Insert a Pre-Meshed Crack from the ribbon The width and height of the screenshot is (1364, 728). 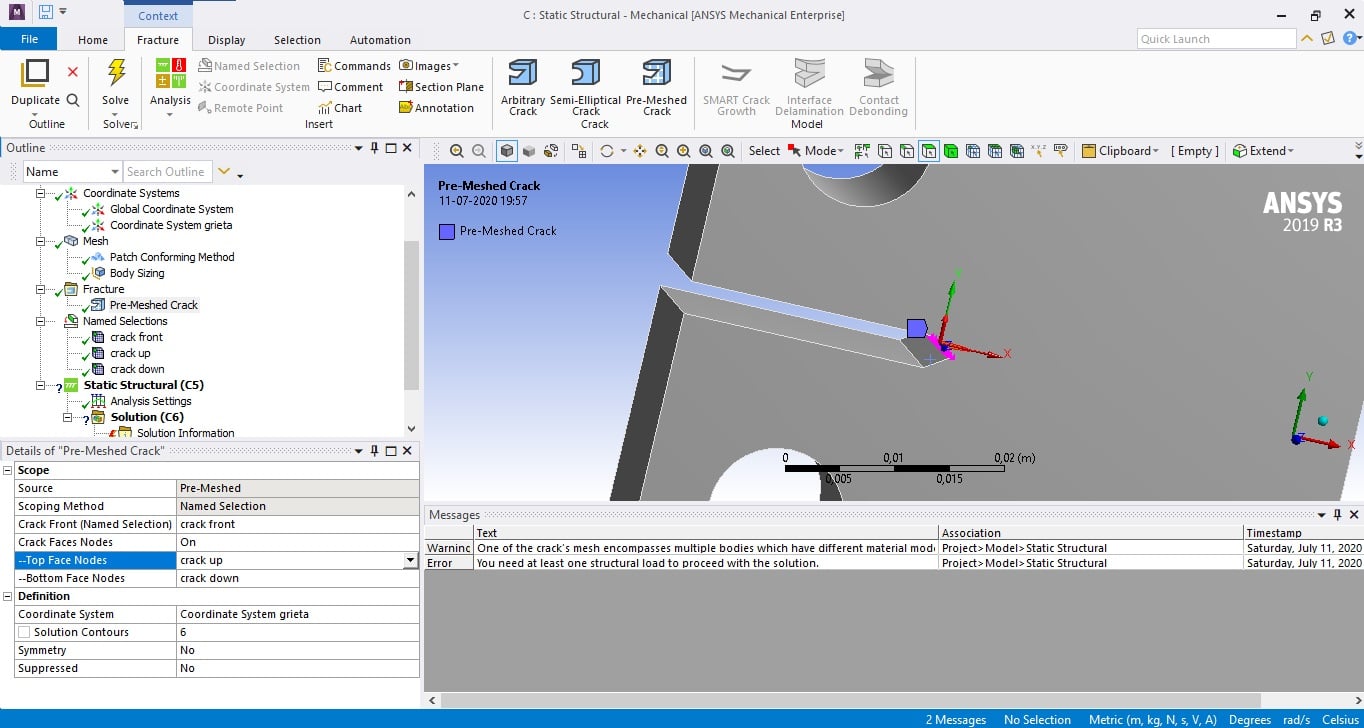[x=656, y=87]
